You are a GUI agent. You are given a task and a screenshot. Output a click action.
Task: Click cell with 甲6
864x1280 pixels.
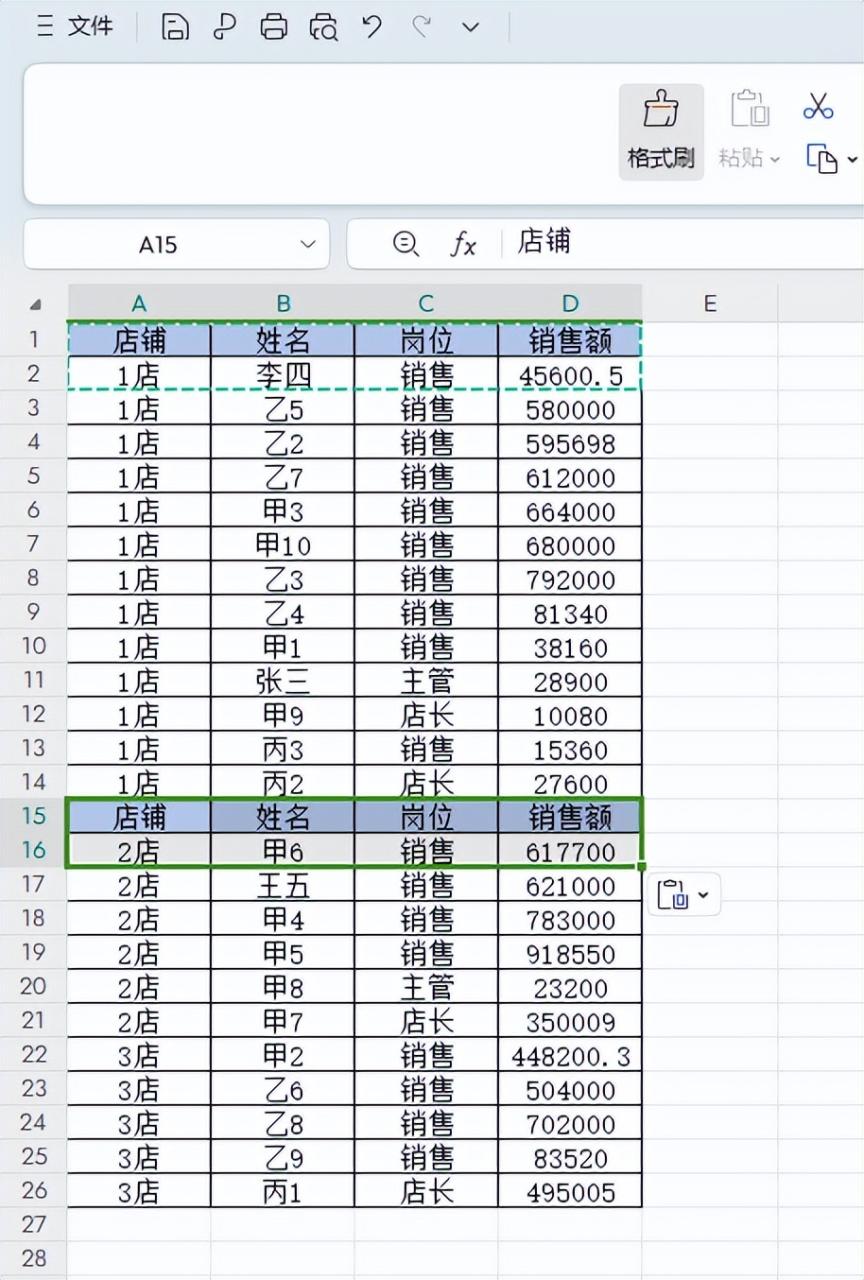(283, 851)
